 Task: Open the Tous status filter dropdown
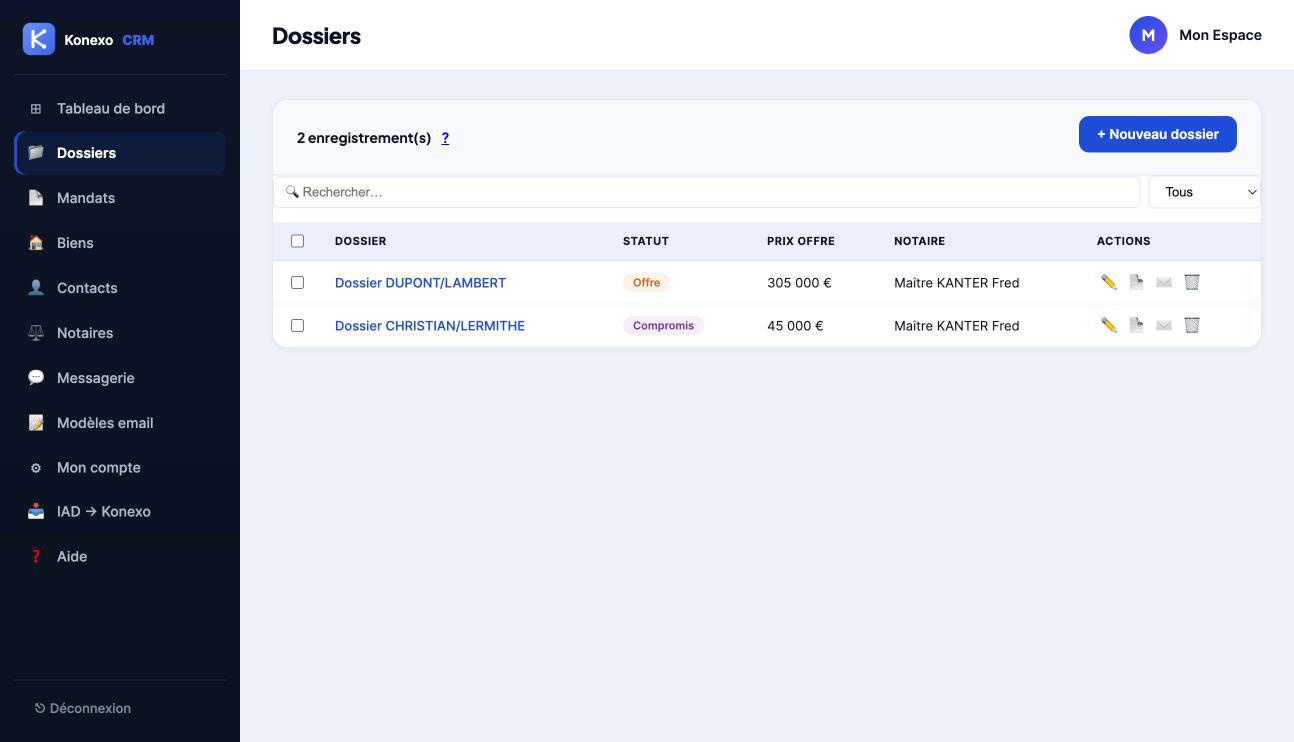[x=1205, y=192]
